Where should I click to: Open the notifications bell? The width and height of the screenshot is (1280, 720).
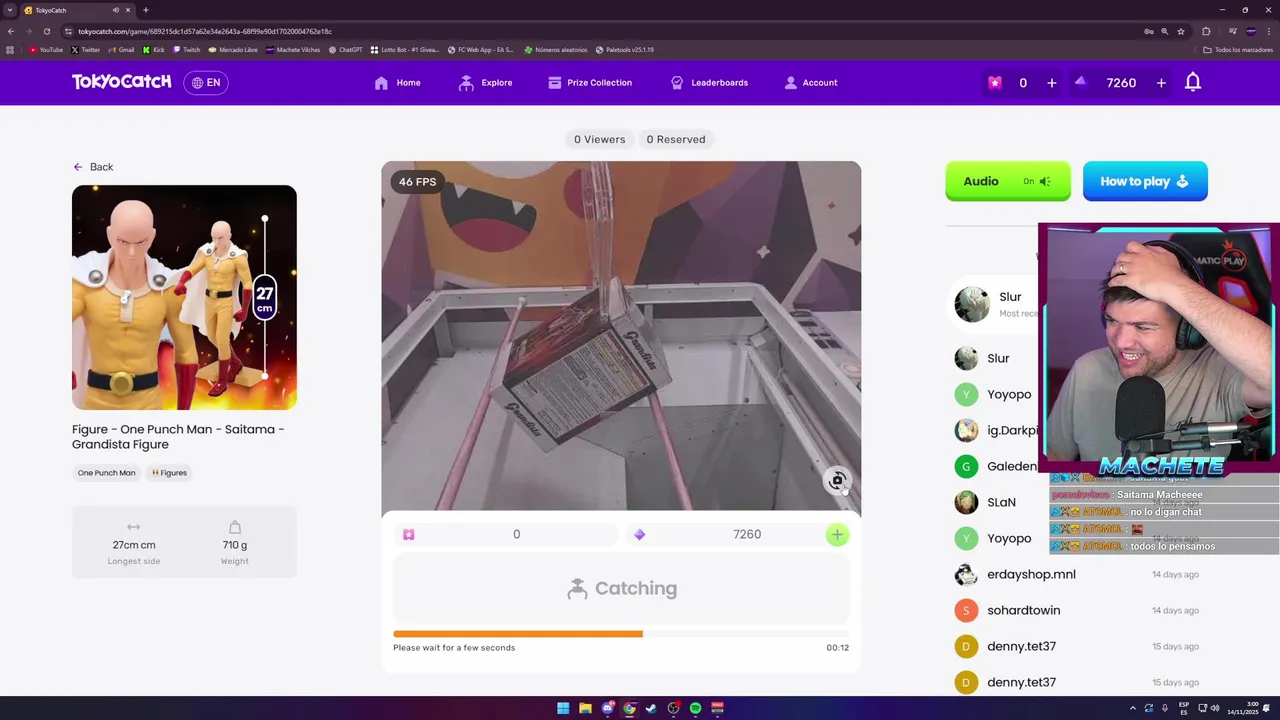(x=1193, y=83)
